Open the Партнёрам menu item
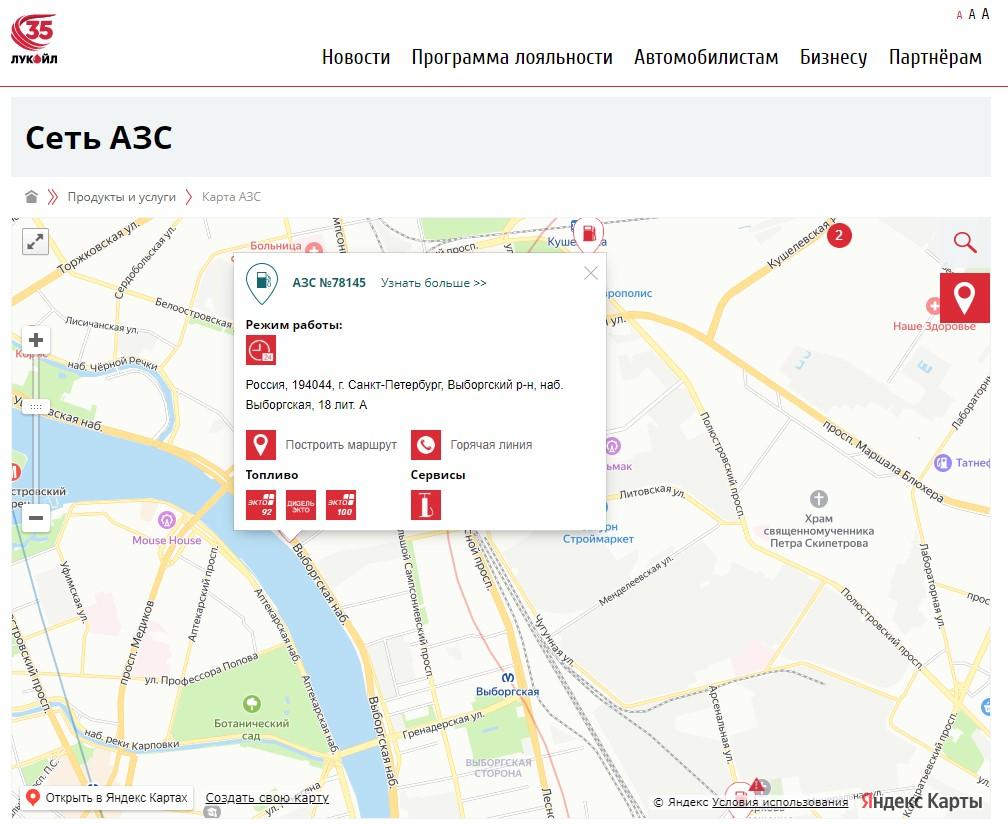The height and width of the screenshot is (824, 1008). 935,57
